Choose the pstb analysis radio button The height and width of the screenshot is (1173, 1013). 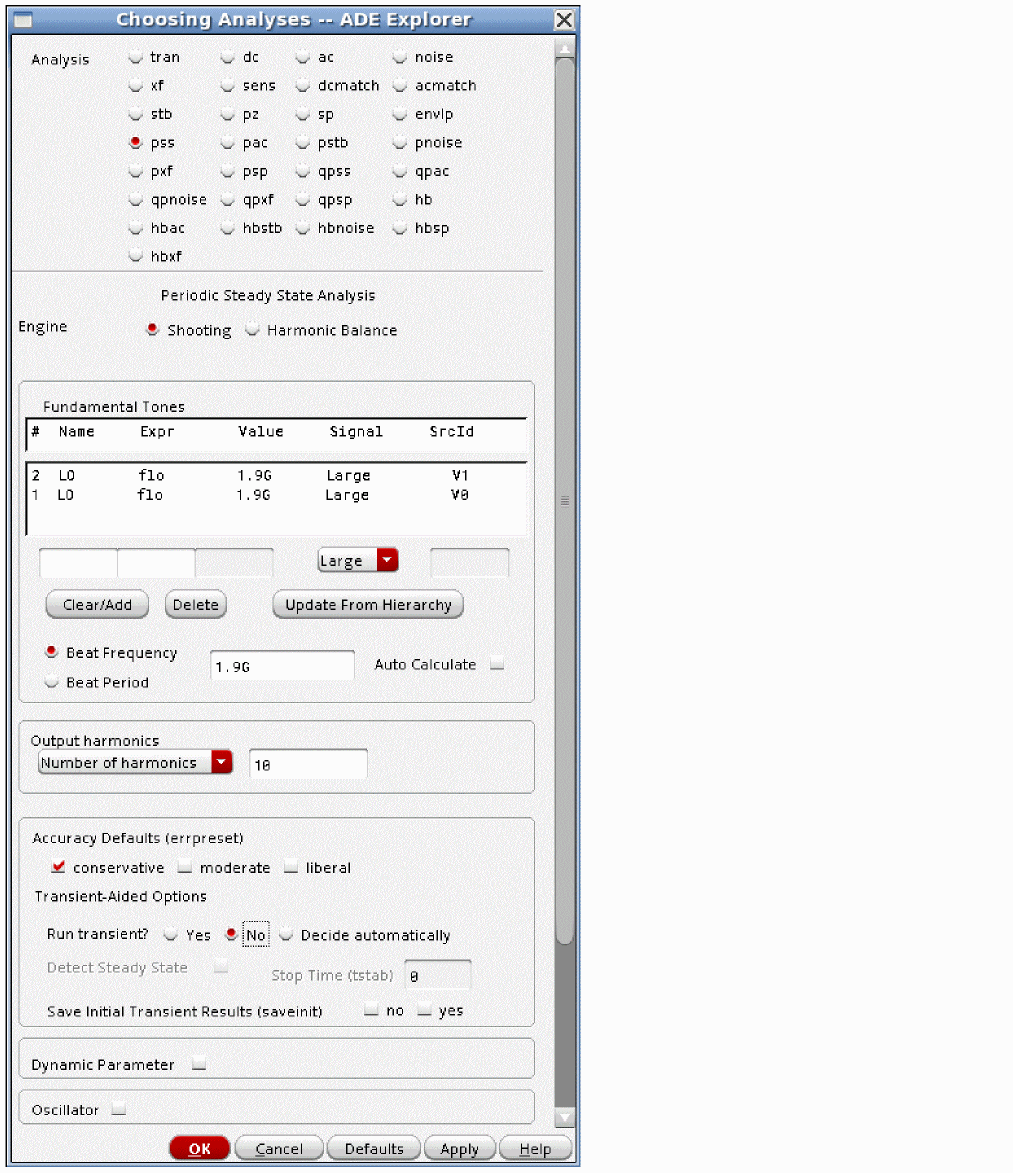tap(302, 142)
